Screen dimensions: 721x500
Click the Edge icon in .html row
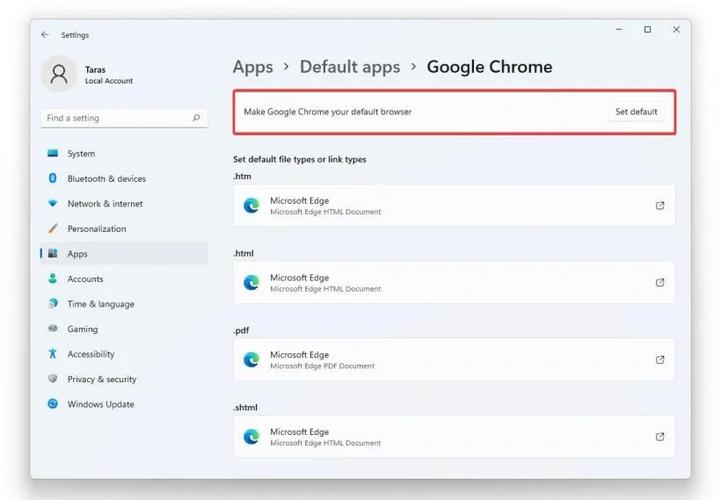(x=251, y=282)
